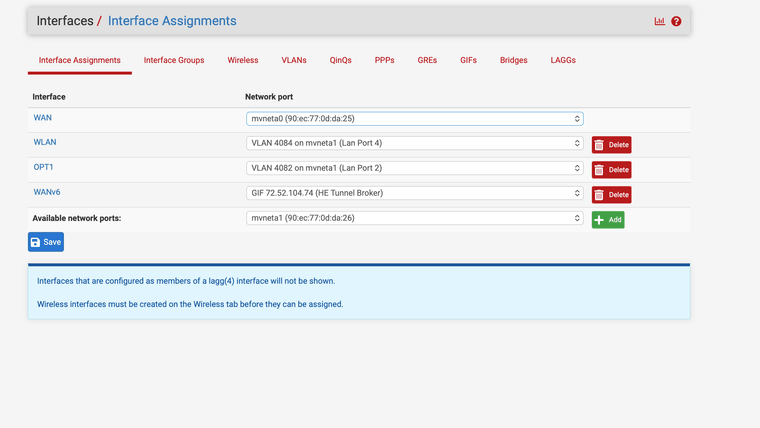Image resolution: width=760 pixels, height=428 pixels.
Task: Delete the OPT1 interface assignment
Action: click(x=611, y=170)
